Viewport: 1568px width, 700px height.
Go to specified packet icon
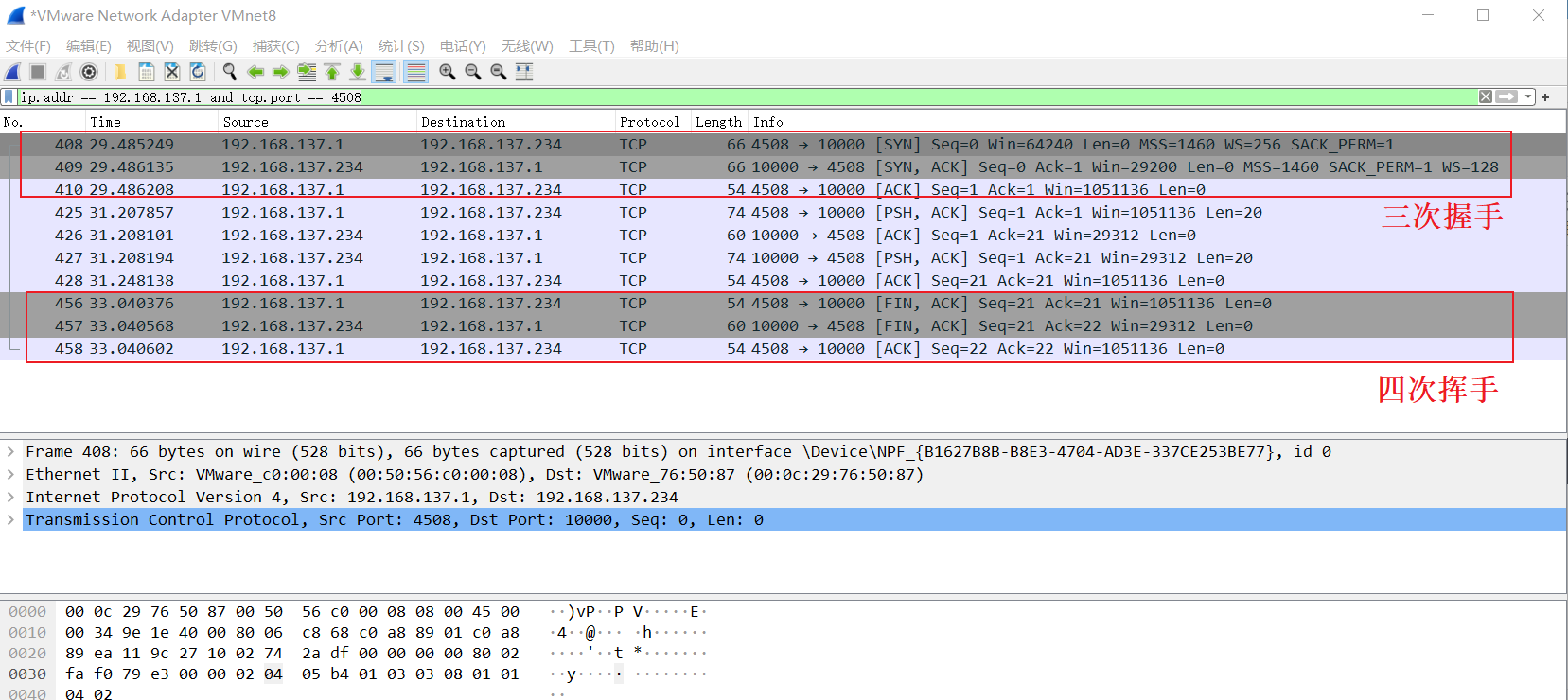point(307,72)
